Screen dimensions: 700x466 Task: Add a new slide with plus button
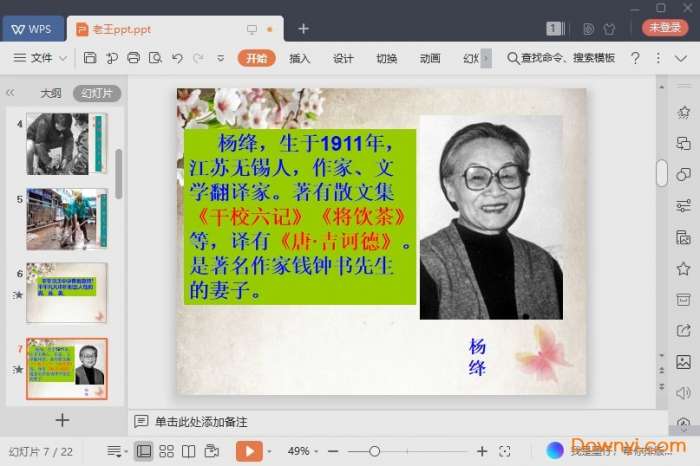click(62, 420)
